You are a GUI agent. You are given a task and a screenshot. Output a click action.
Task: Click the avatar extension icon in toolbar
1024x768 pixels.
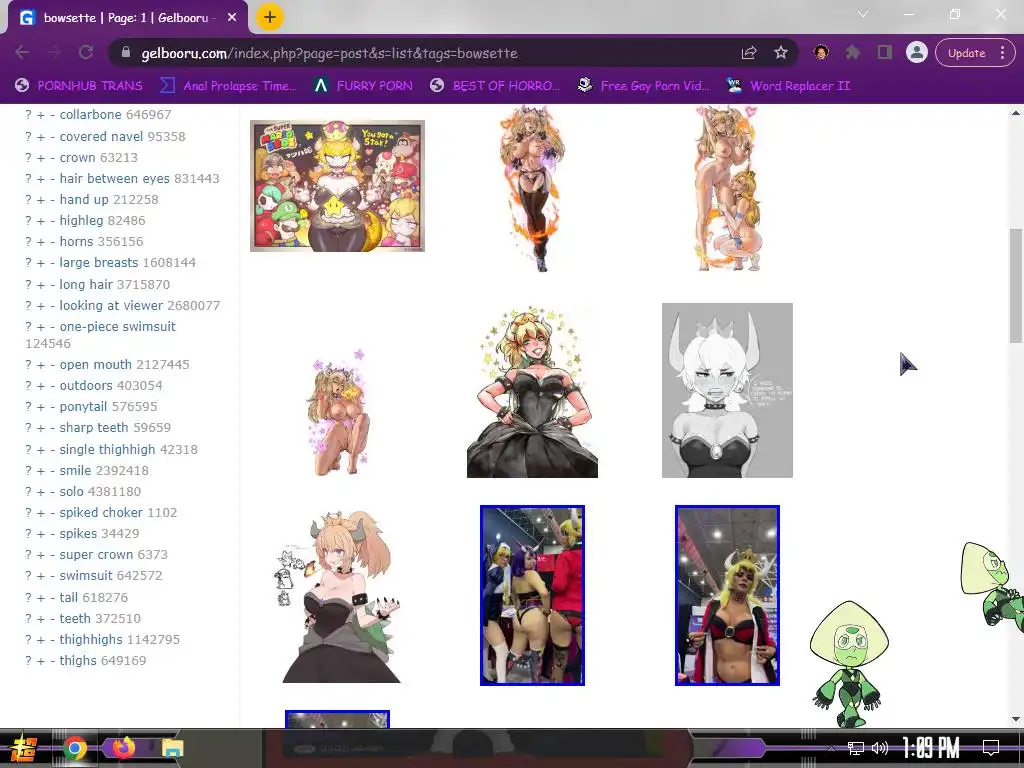[x=821, y=52]
